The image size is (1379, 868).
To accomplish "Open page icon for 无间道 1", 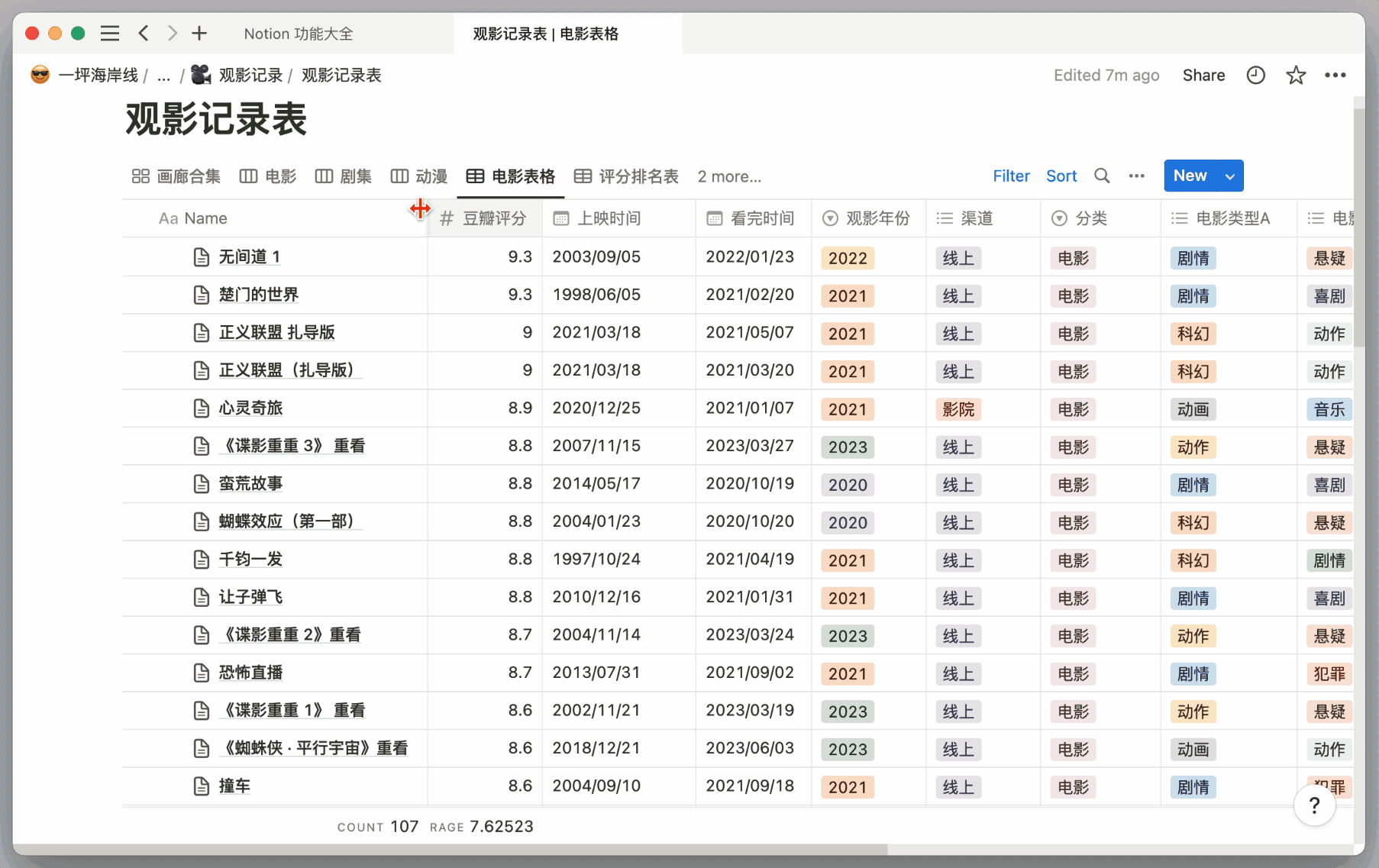I will click(x=202, y=257).
